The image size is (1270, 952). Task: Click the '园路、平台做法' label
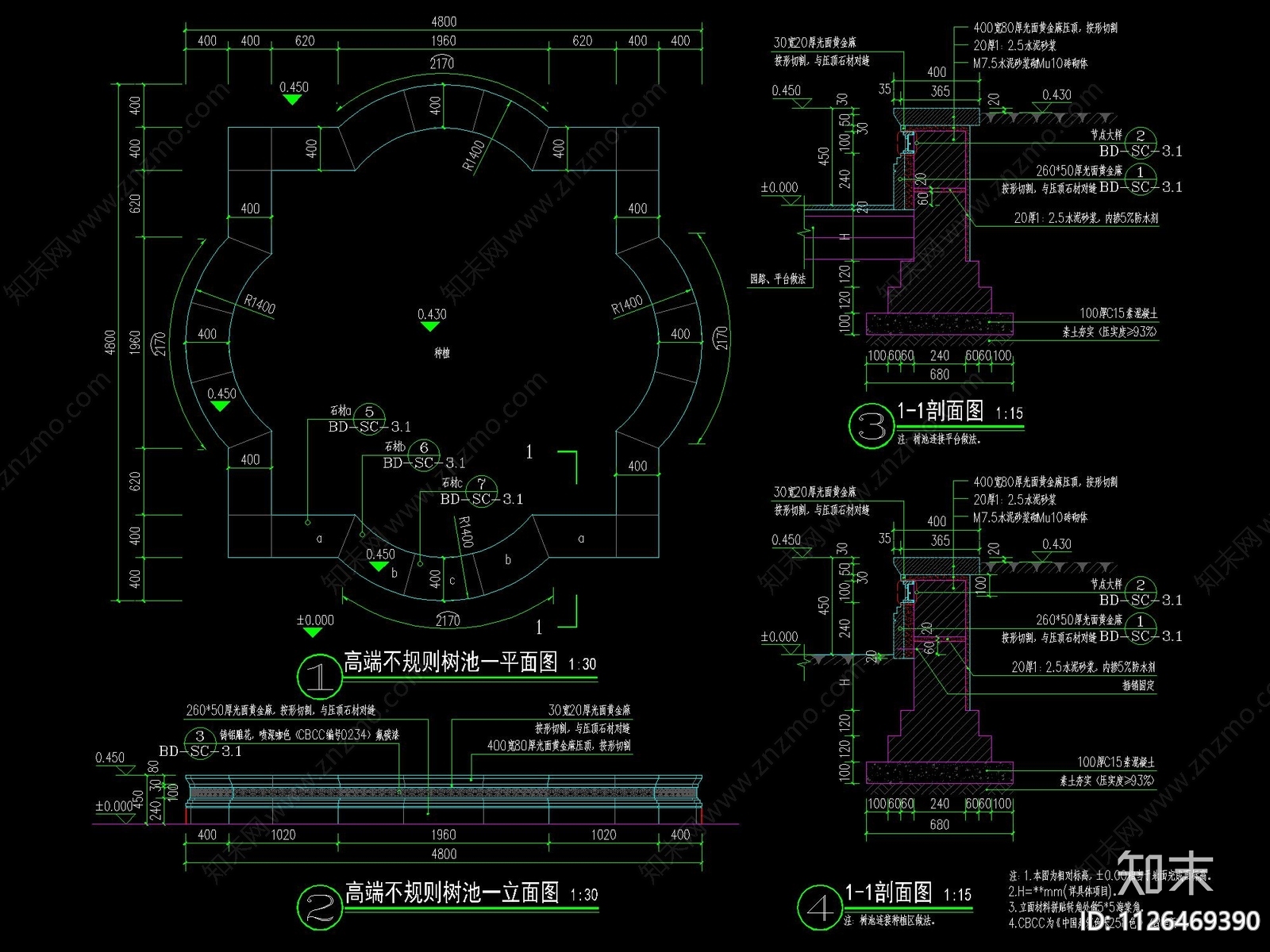click(778, 279)
